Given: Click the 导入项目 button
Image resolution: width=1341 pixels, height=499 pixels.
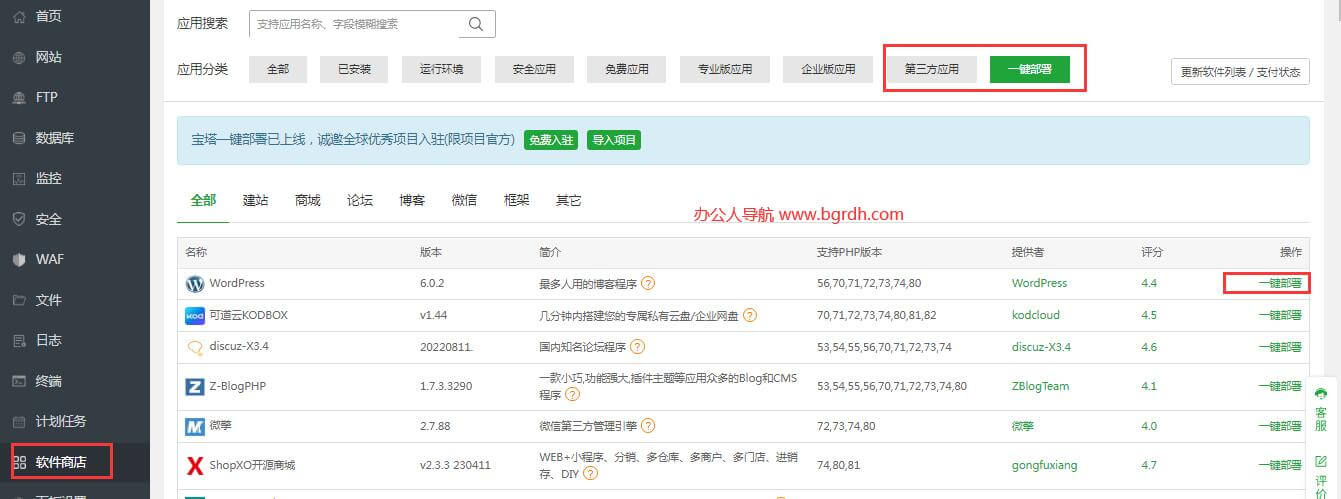Looking at the screenshot, I should pos(614,140).
